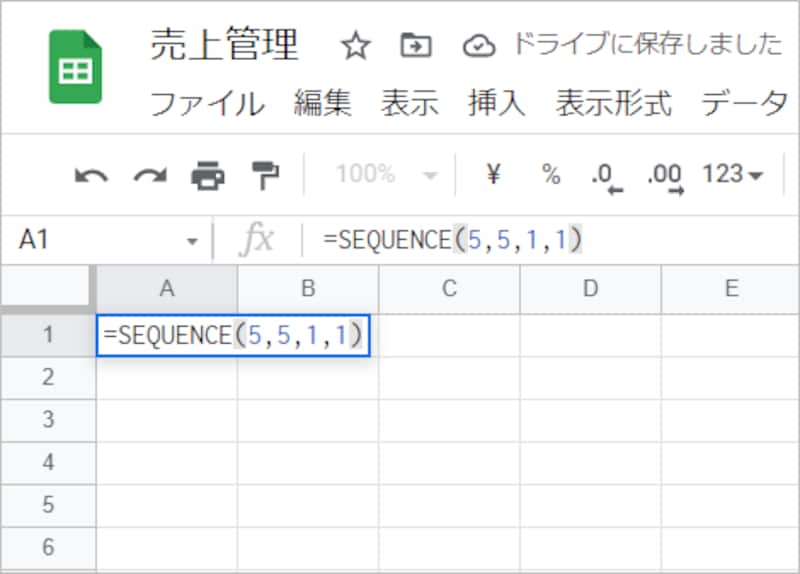
Task: Select cell D4
Action: pyautogui.click(x=590, y=463)
